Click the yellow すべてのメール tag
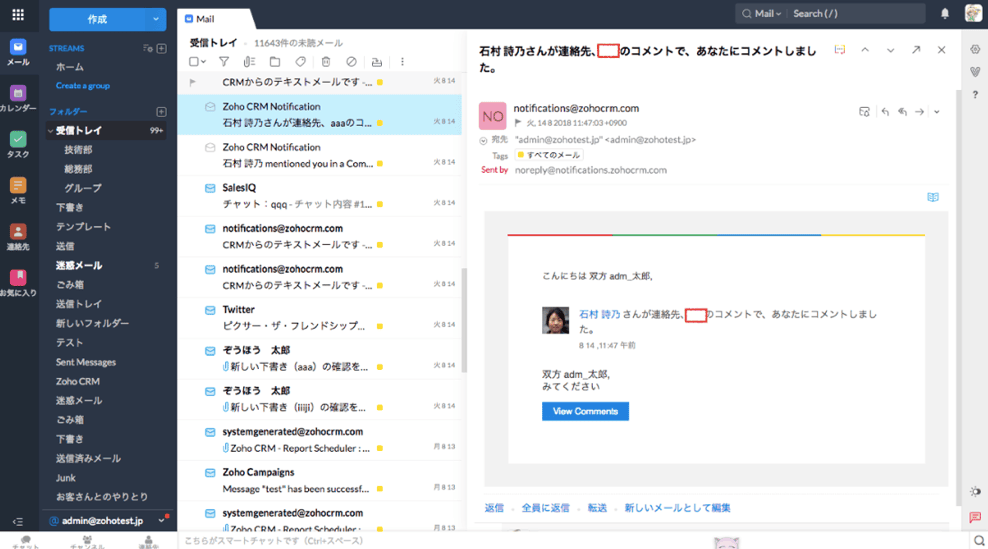This screenshot has width=988, height=549. tap(549, 155)
